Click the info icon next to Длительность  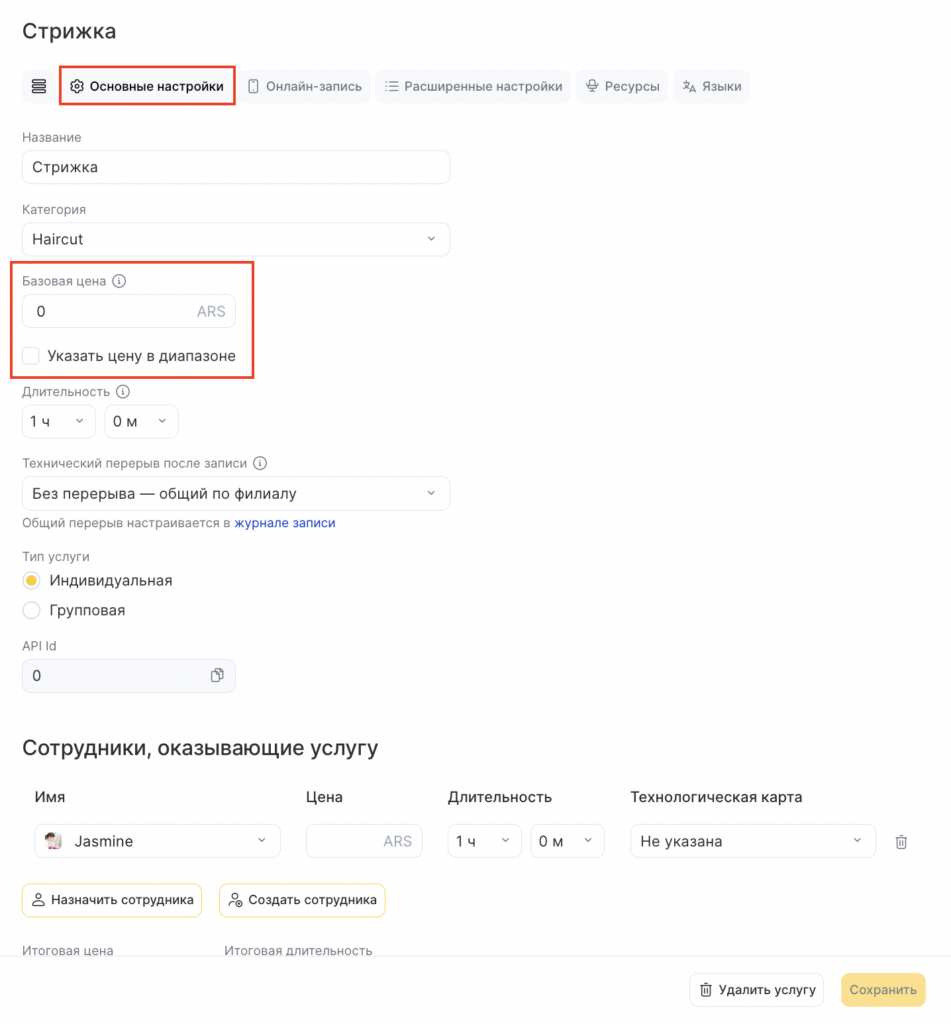(123, 392)
